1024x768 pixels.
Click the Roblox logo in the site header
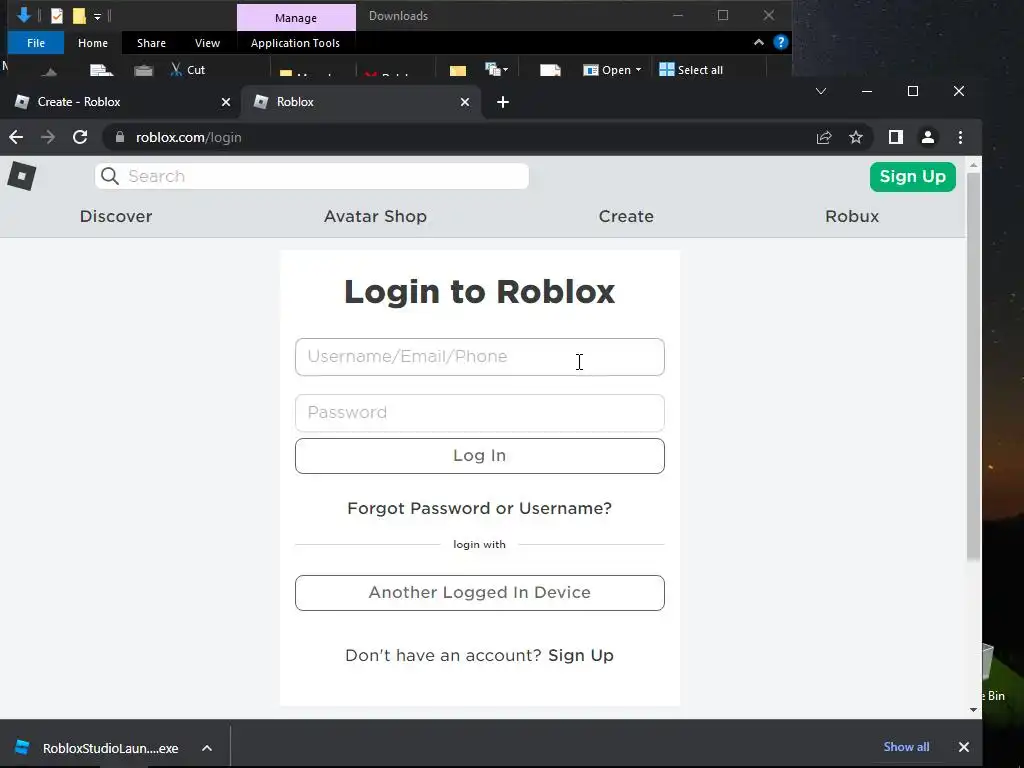point(22,176)
